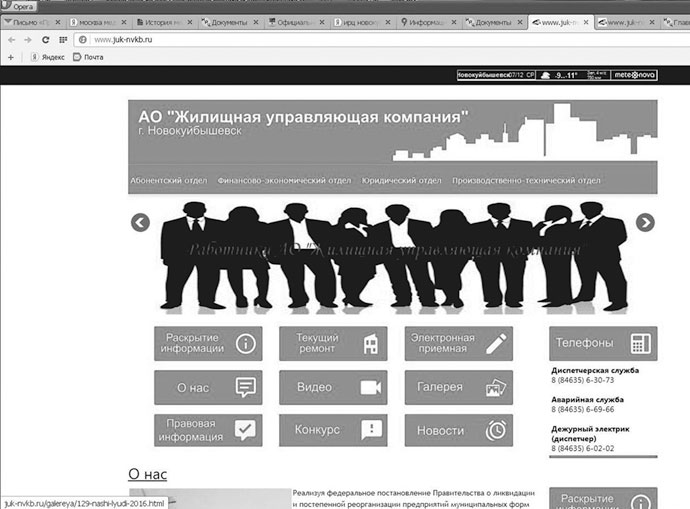Image resolution: width=690 pixels, height=509 pixels.
Task: Click phone number 8 (84635) 6-30-73
Action: coord(583,380)
